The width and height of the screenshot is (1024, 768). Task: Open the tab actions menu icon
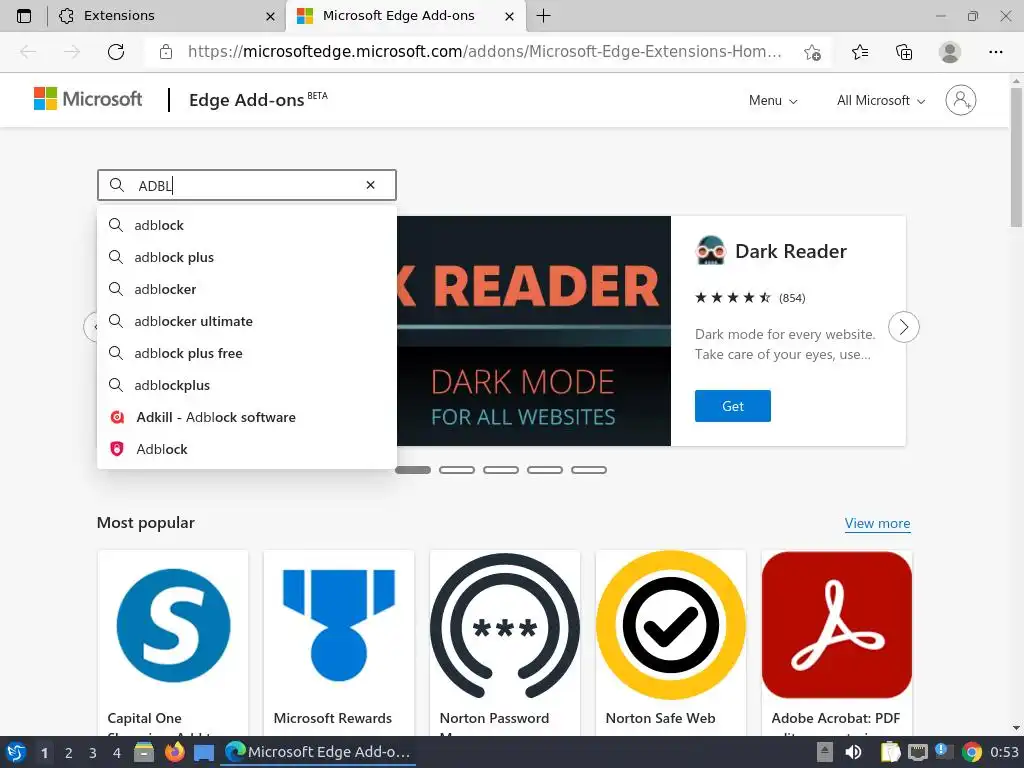tap(24, 16)
